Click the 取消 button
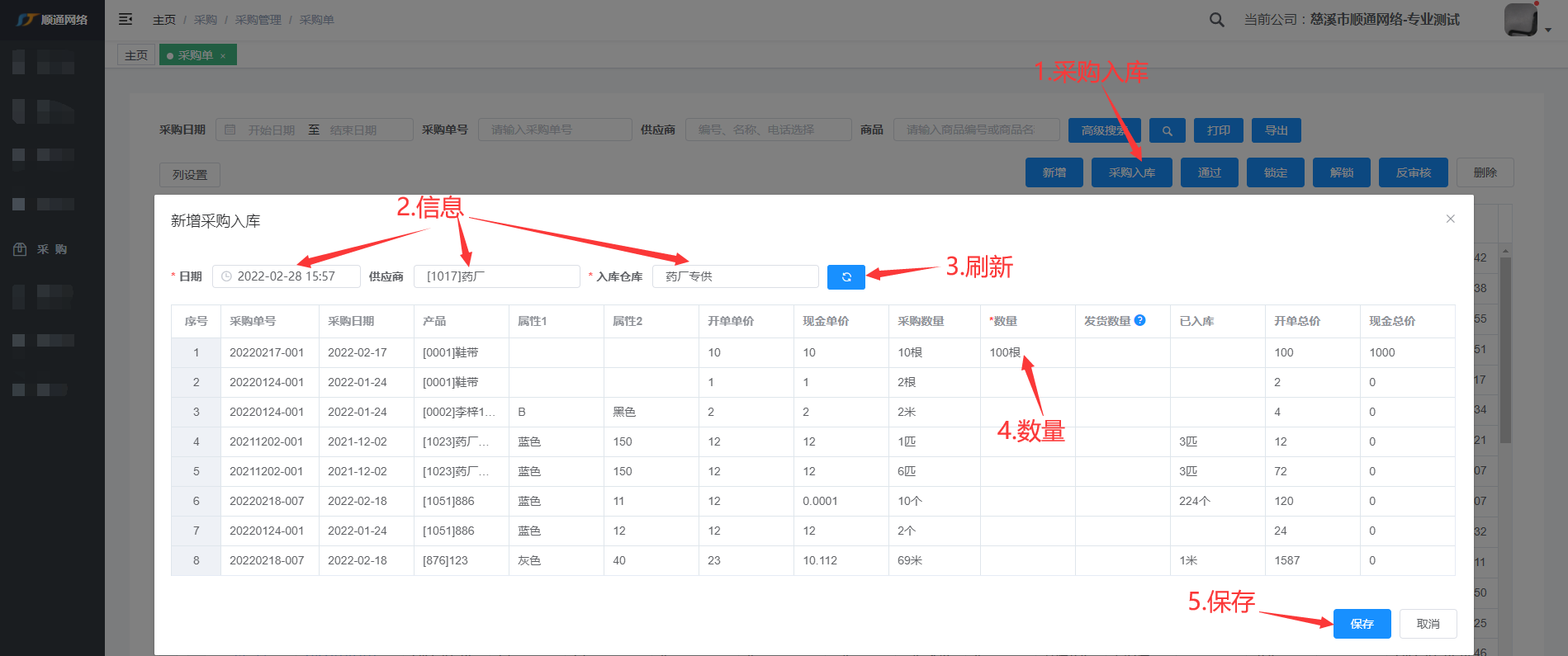Screen dimensions: 1568x656 coord(1428,624)
